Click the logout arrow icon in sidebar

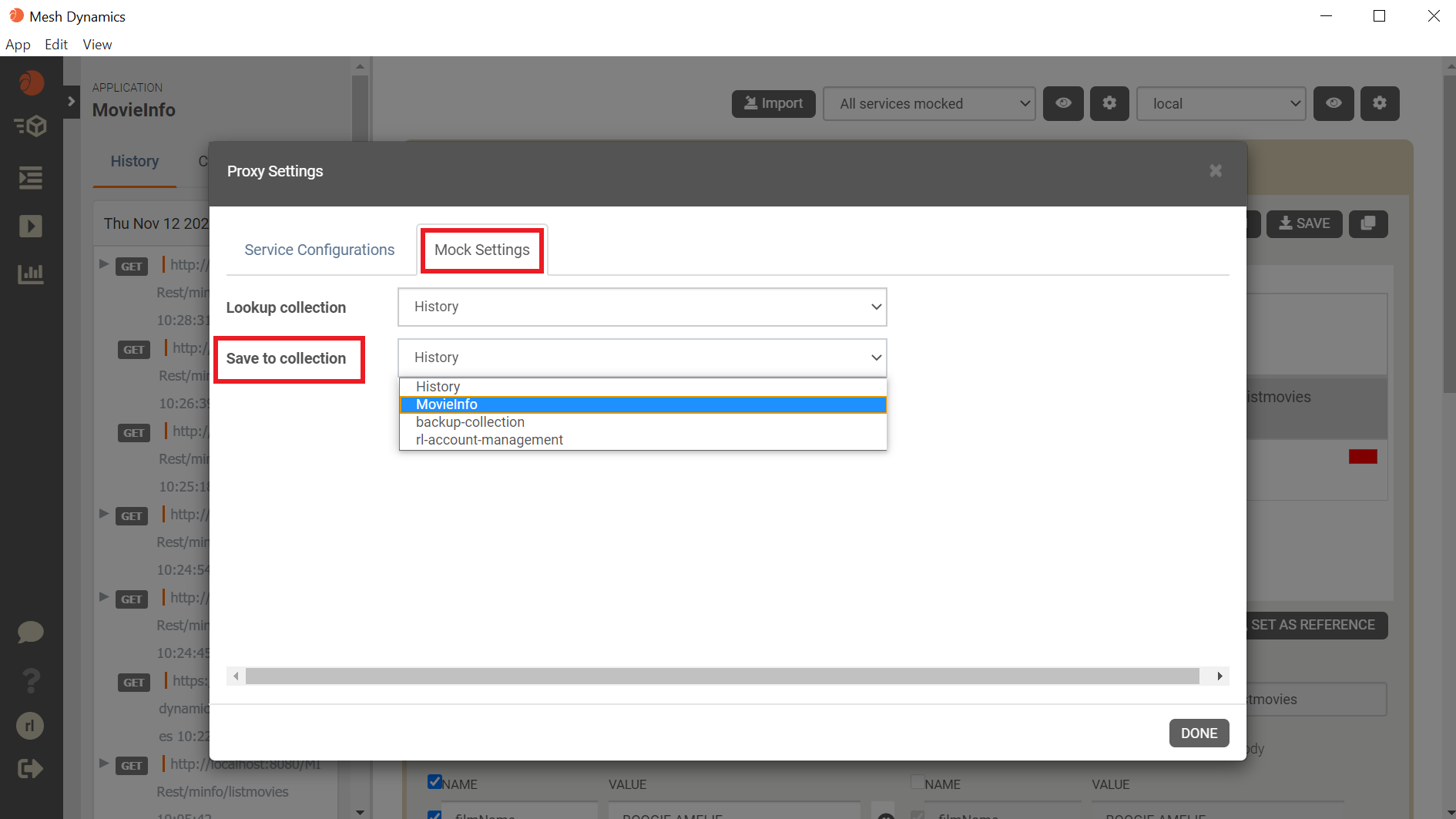coord(31,769)
